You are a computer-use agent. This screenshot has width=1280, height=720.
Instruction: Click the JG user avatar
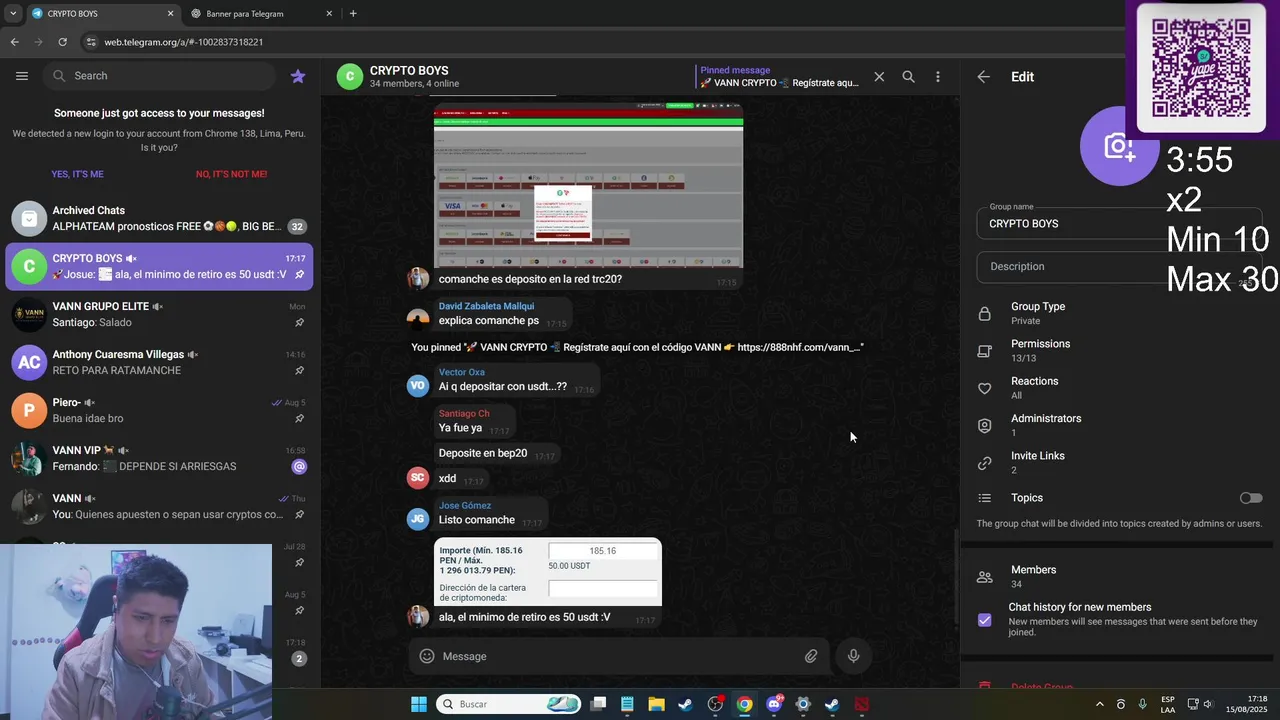[418, 519]
